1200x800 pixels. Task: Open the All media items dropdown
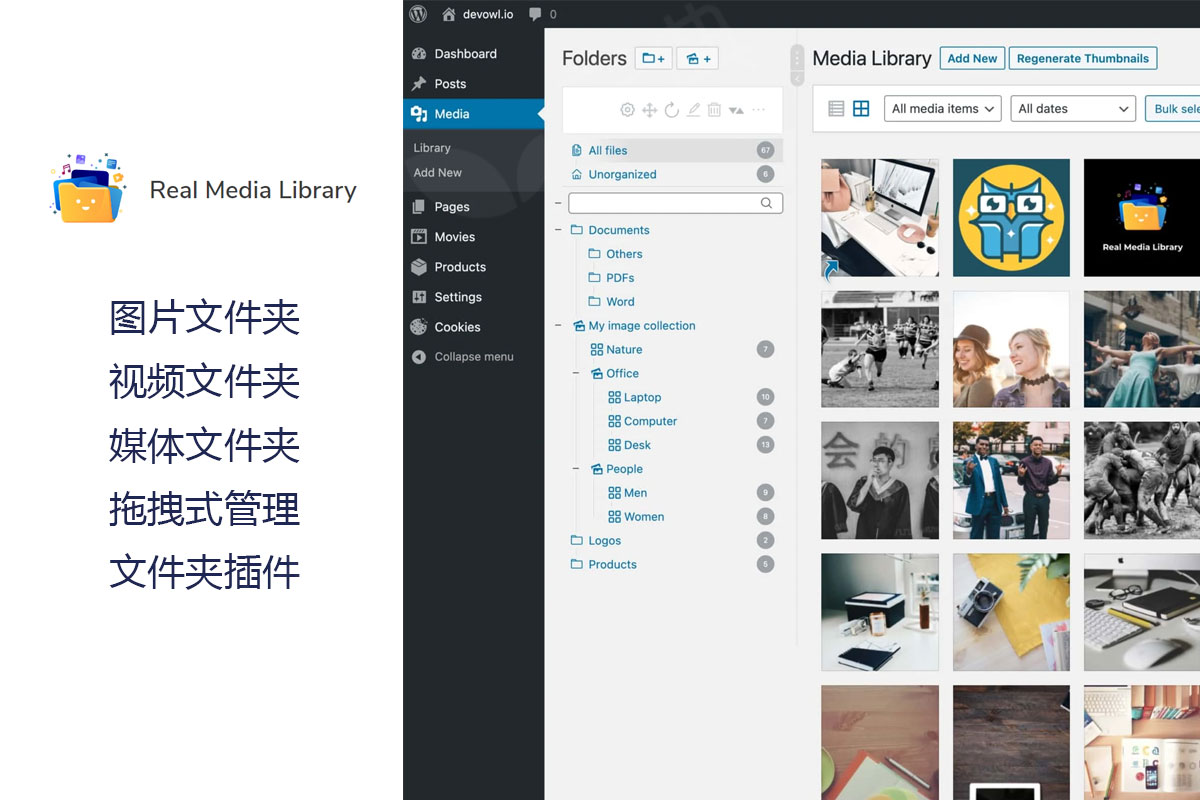pyautogui.click(x=942, y=109)
